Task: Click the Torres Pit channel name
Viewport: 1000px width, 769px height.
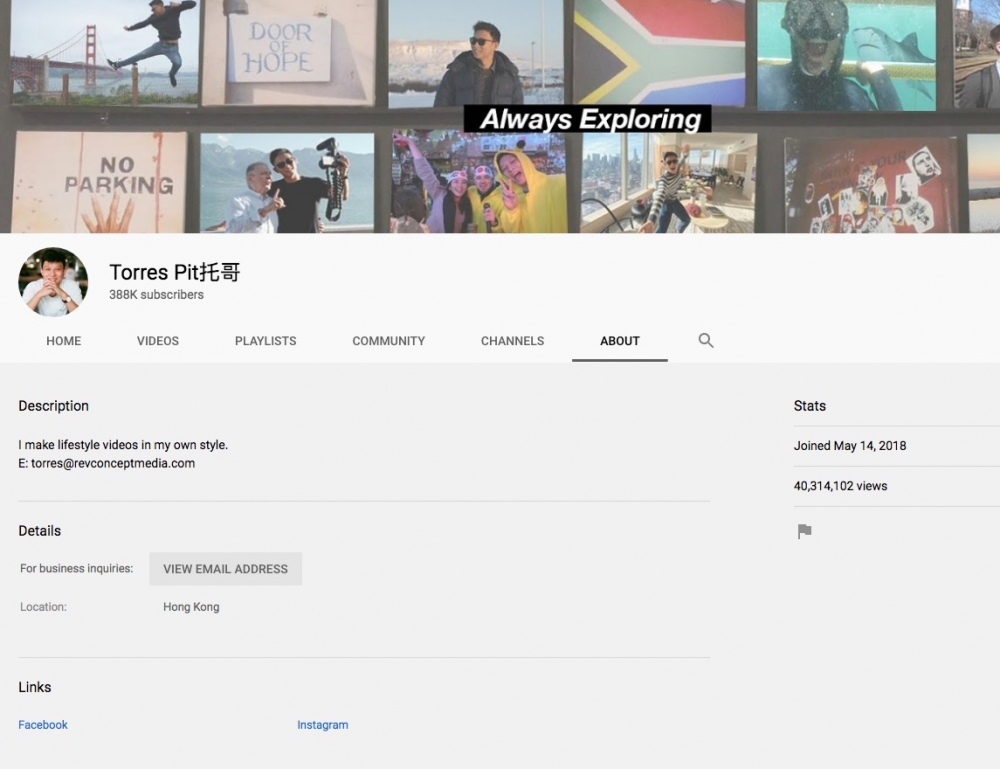Action: tap(175, 272)
